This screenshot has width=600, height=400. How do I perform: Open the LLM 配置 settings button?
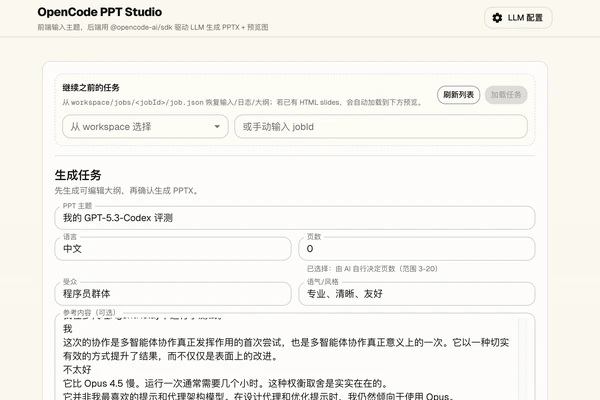pyautogui.click(x=518, y=18)
